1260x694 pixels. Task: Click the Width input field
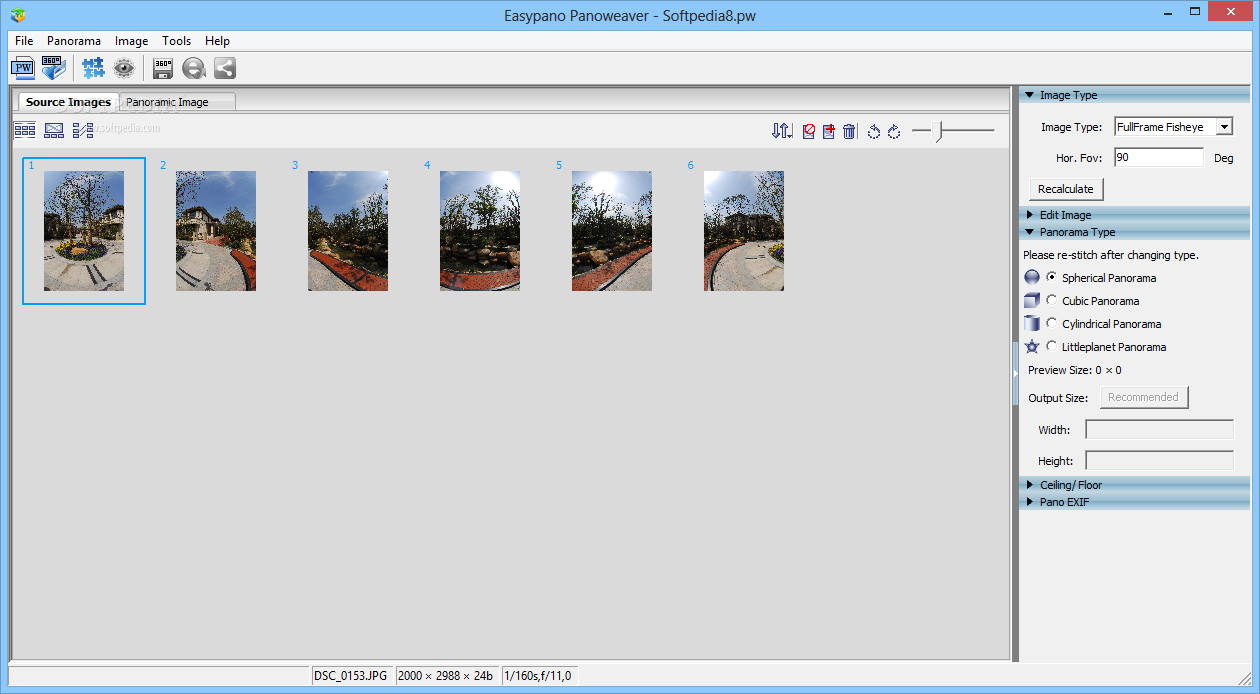tap(1159, 430)
